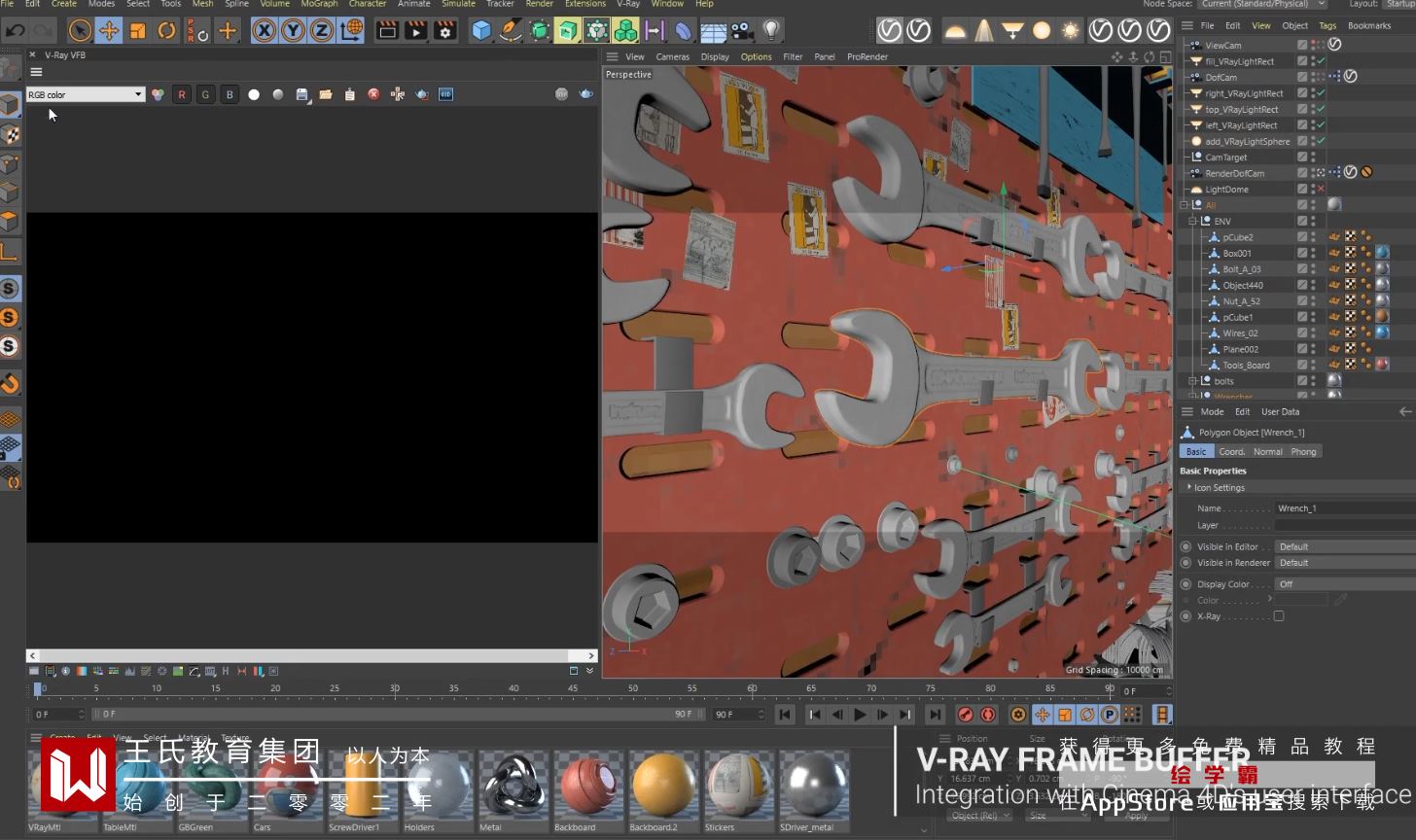Select the Metal material swatch
Viewport: 1416px width, 840px height.
tap(513, 786)
